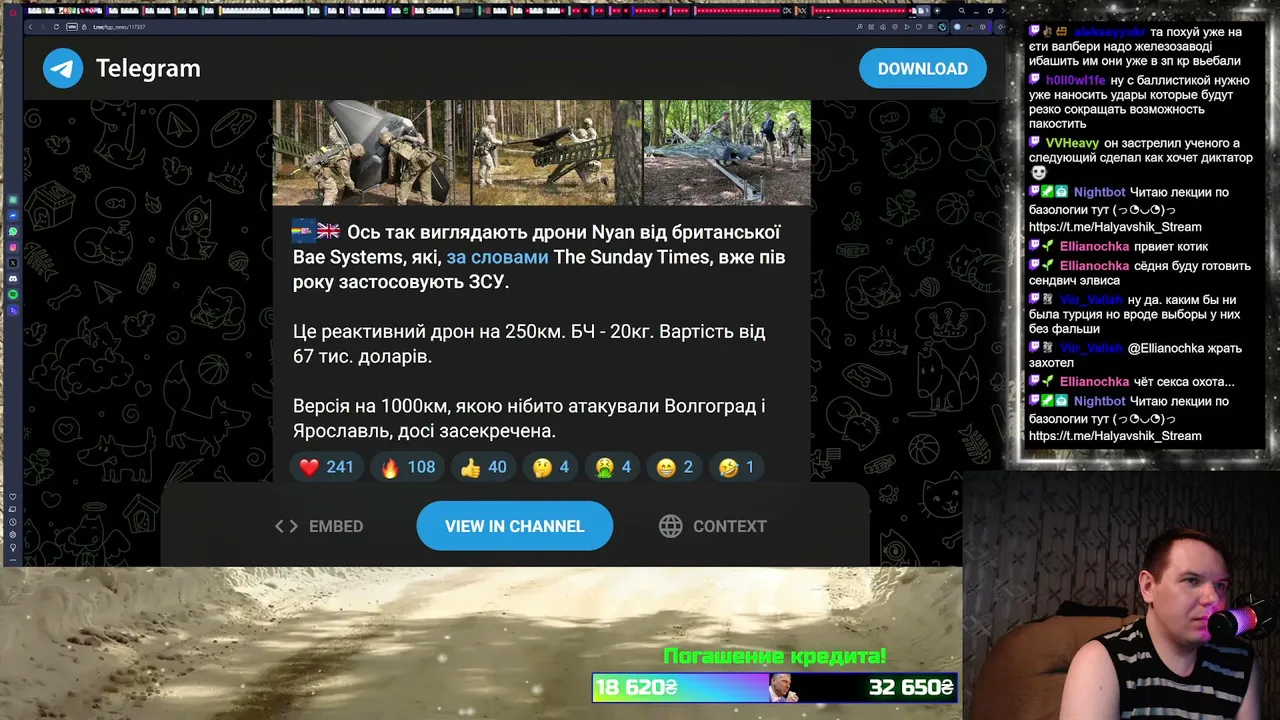Click username h0ll0wl1fe in chat

pos(1075,80)
